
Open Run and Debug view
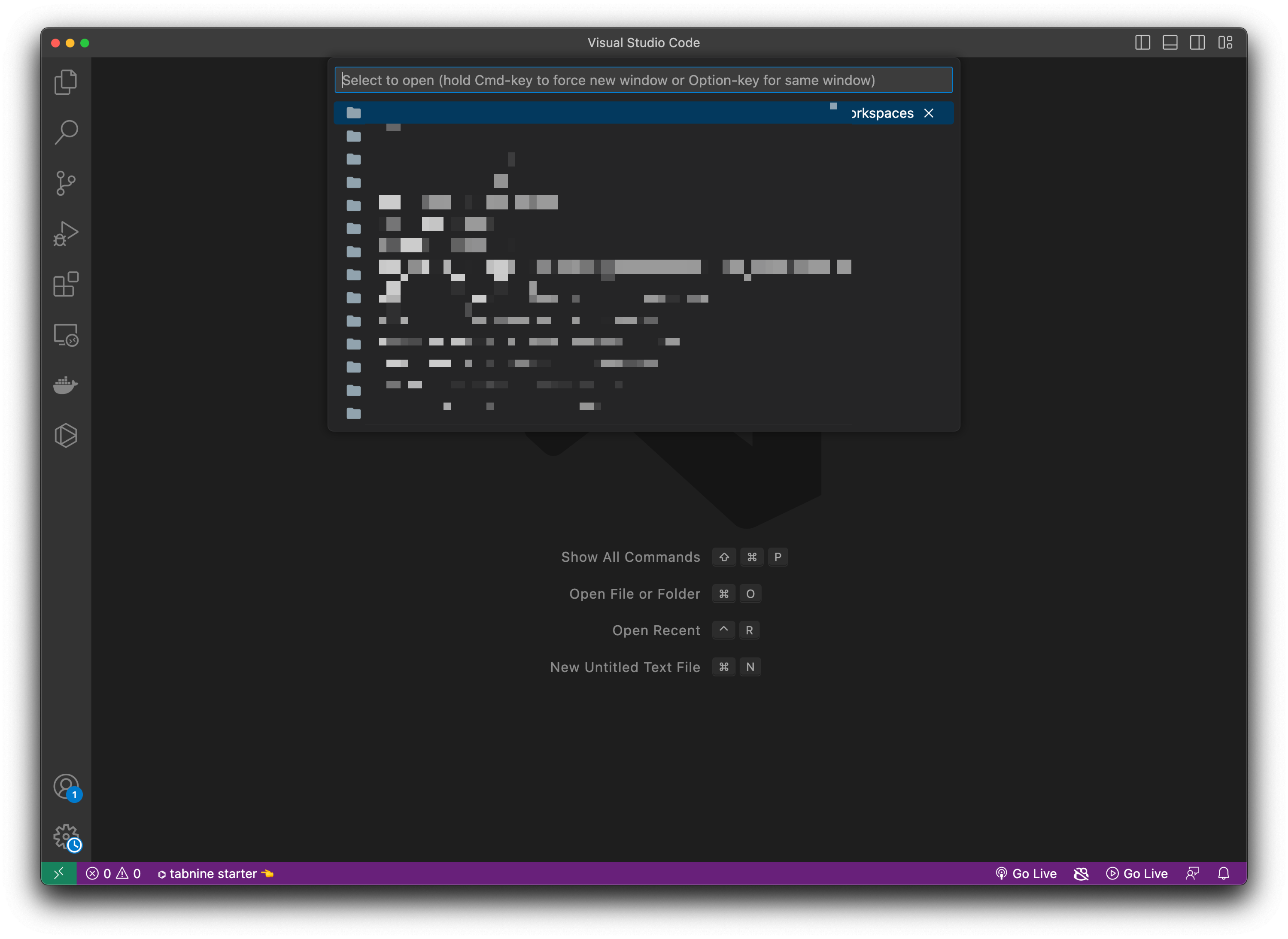(65, 233)
